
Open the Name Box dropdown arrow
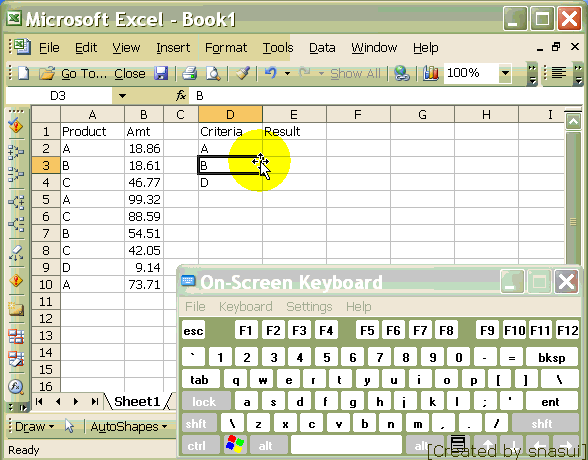pyautogui.click(x=122, y=96)
